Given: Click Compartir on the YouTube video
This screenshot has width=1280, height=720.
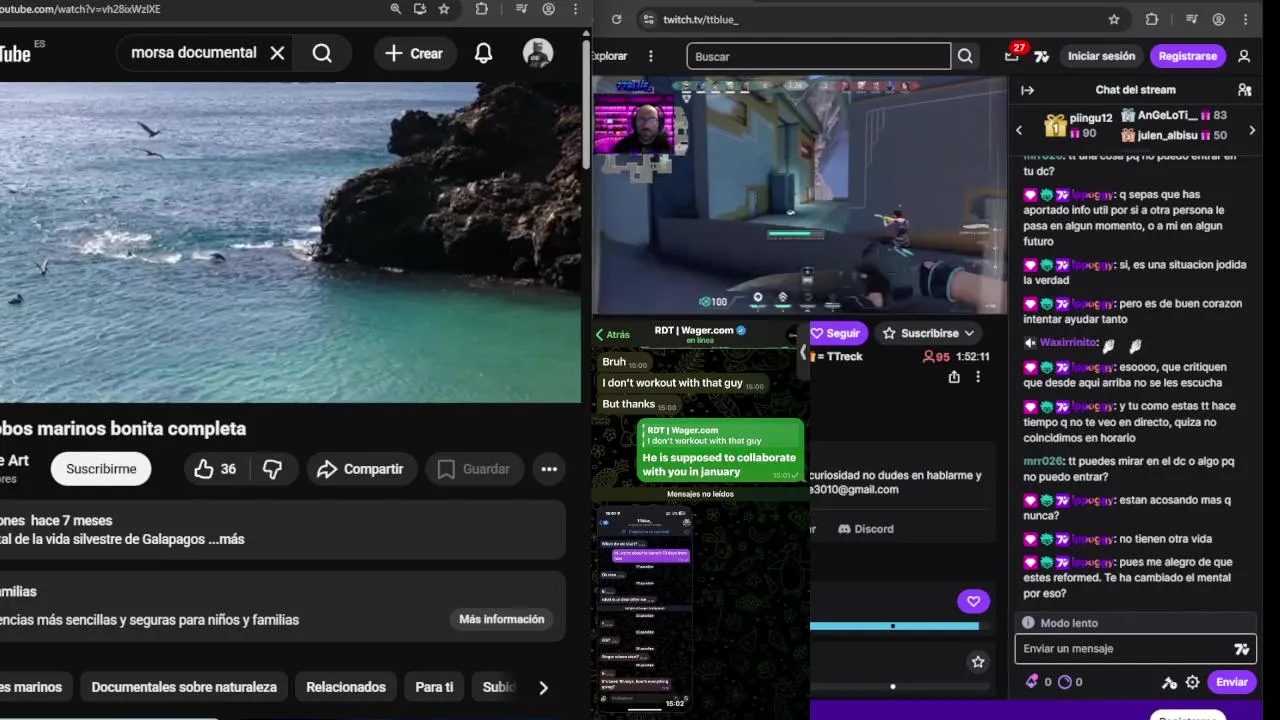Looking at the screenshot, I should pyautogui.click(x=360, y=469).
